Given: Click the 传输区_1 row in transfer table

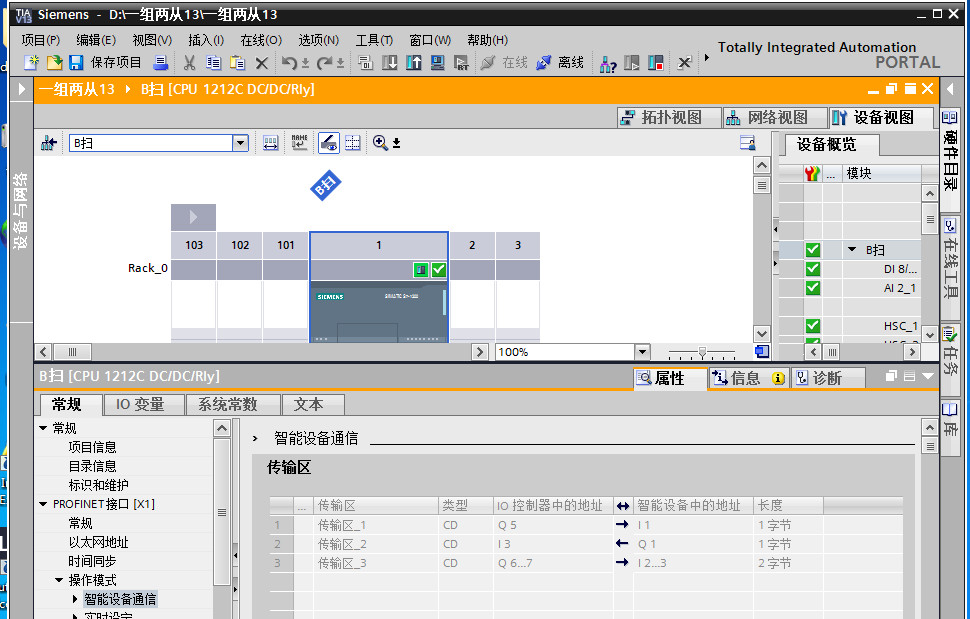Looking at the screenshot, I should click(x=585, y=525).
